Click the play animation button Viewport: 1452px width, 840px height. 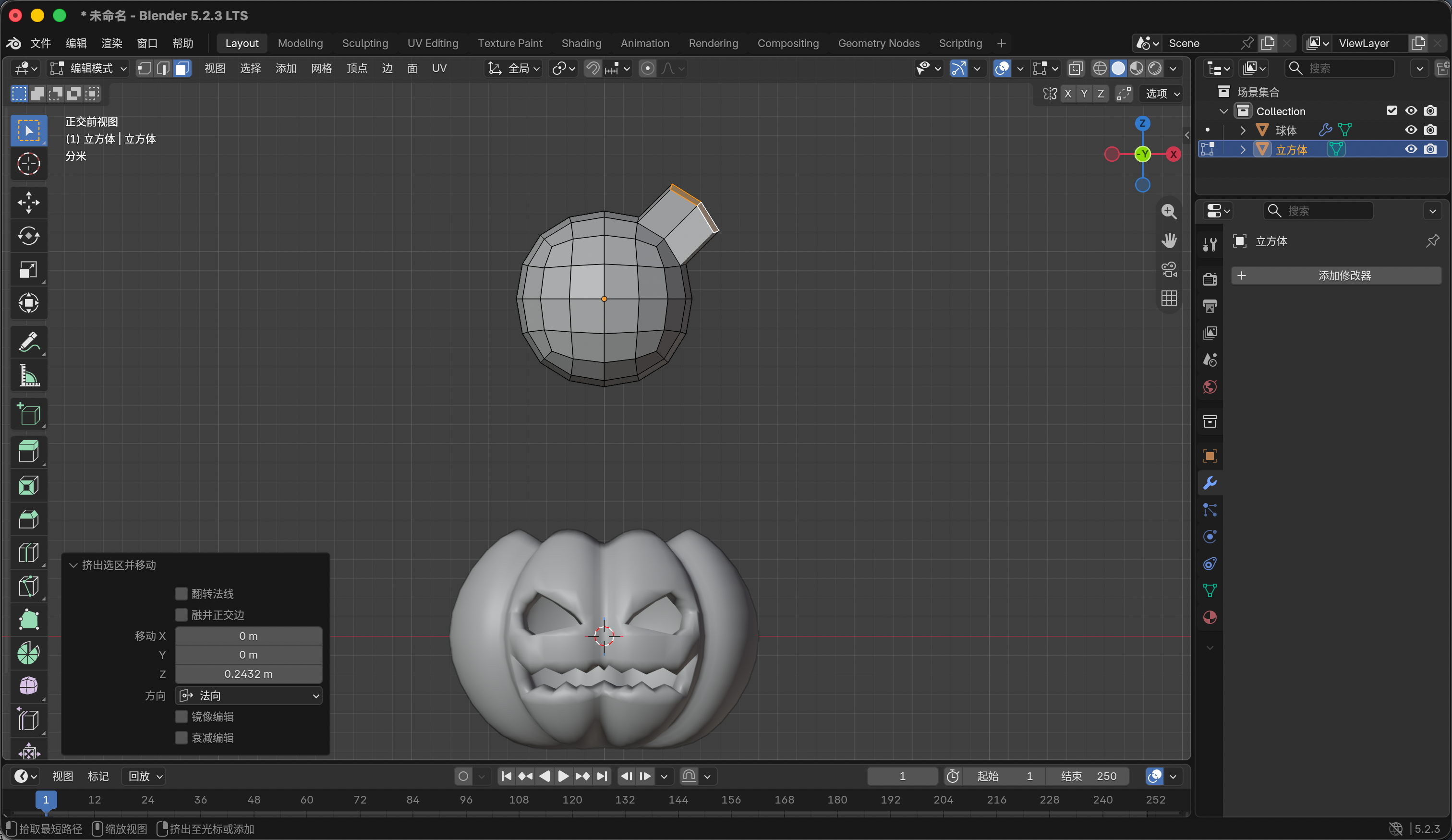click(x=563, y=776)
